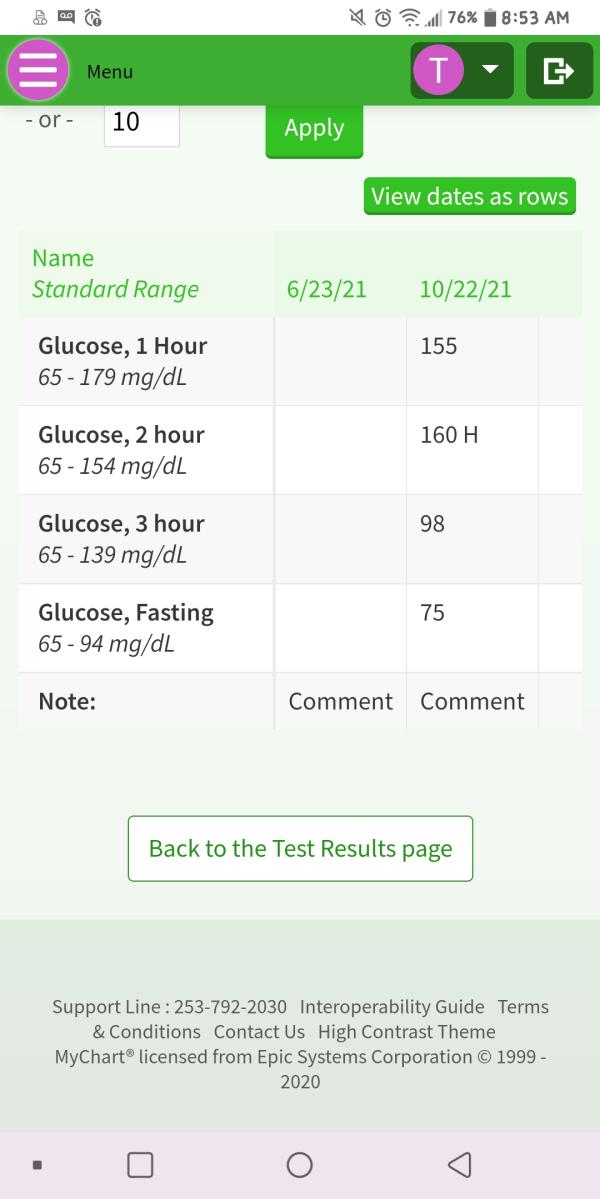Click Back to the Test Results page
Image resolution: width=600 pixels, height=1199 pixels.
click(300, 849)
